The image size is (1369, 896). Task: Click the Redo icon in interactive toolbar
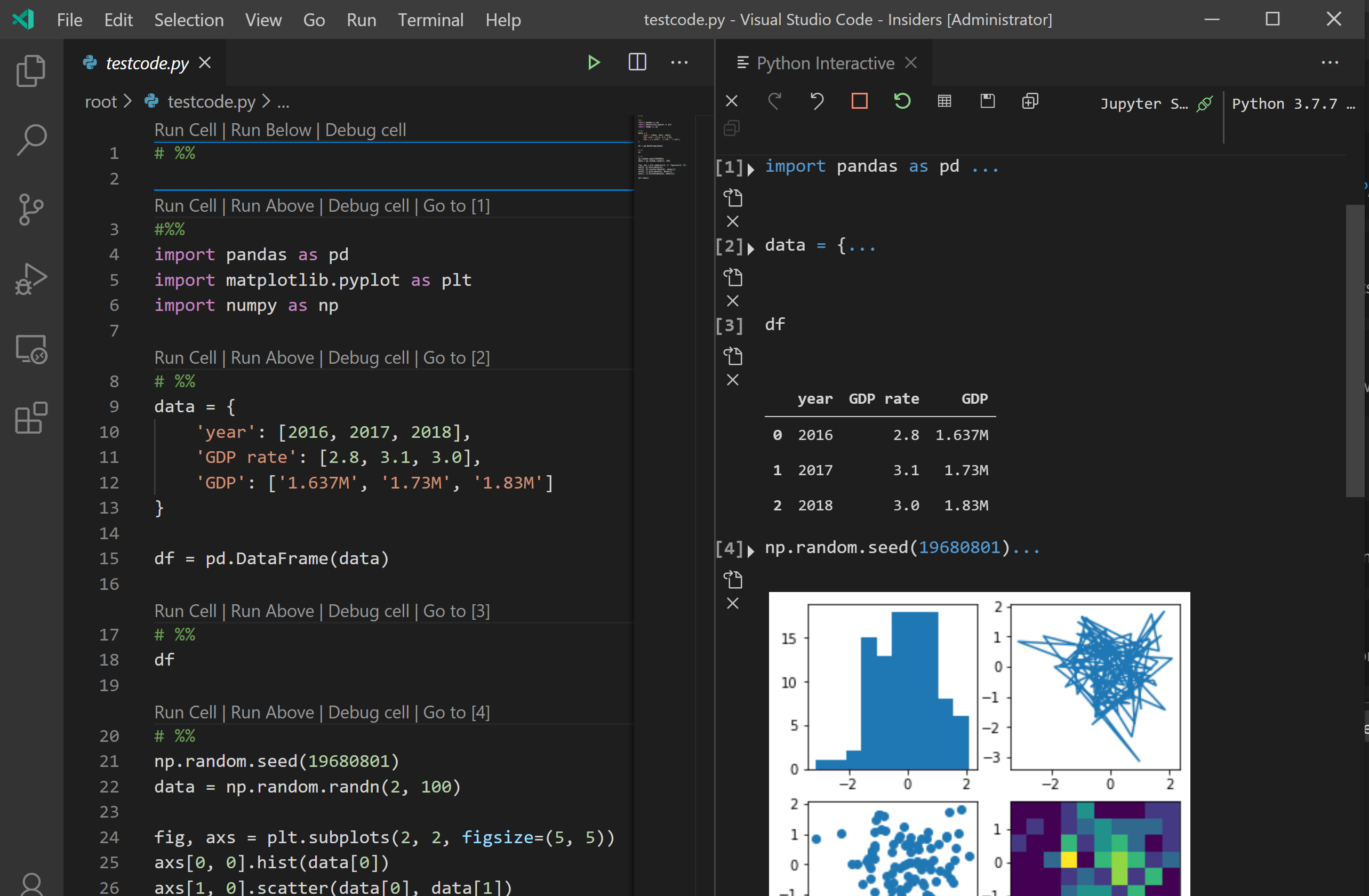(775, 101)
